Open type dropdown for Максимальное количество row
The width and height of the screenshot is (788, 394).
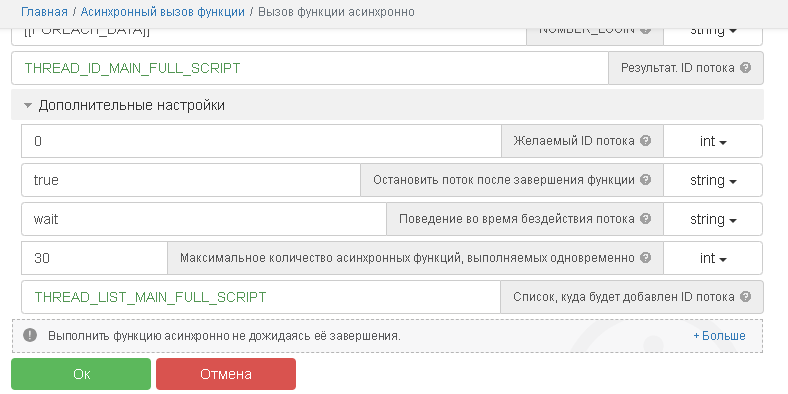point(713,258)
